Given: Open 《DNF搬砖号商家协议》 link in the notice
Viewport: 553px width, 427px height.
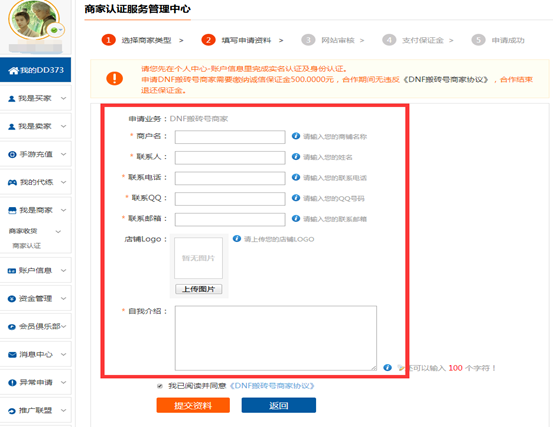Looking at the screenshot, I should point(445,80).
